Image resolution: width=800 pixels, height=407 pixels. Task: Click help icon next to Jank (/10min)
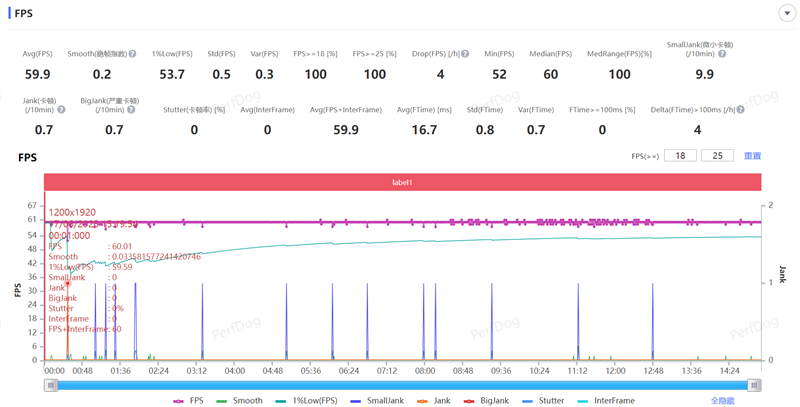[x=62, y=110]
